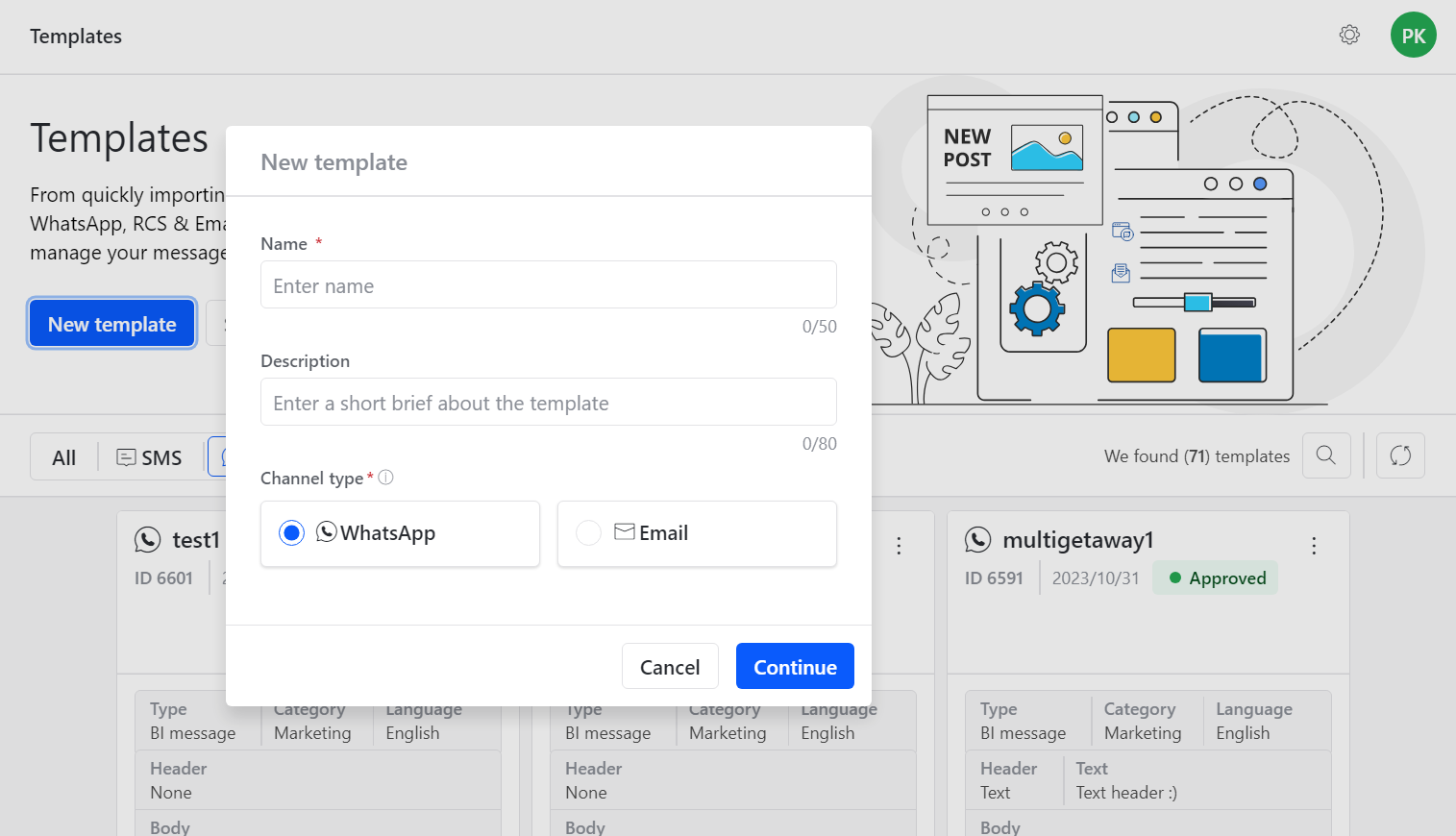Click WhatsApp icon on multigetaway1 card
The width and height of the screenshot is (1456, 836).
[977, 540]
